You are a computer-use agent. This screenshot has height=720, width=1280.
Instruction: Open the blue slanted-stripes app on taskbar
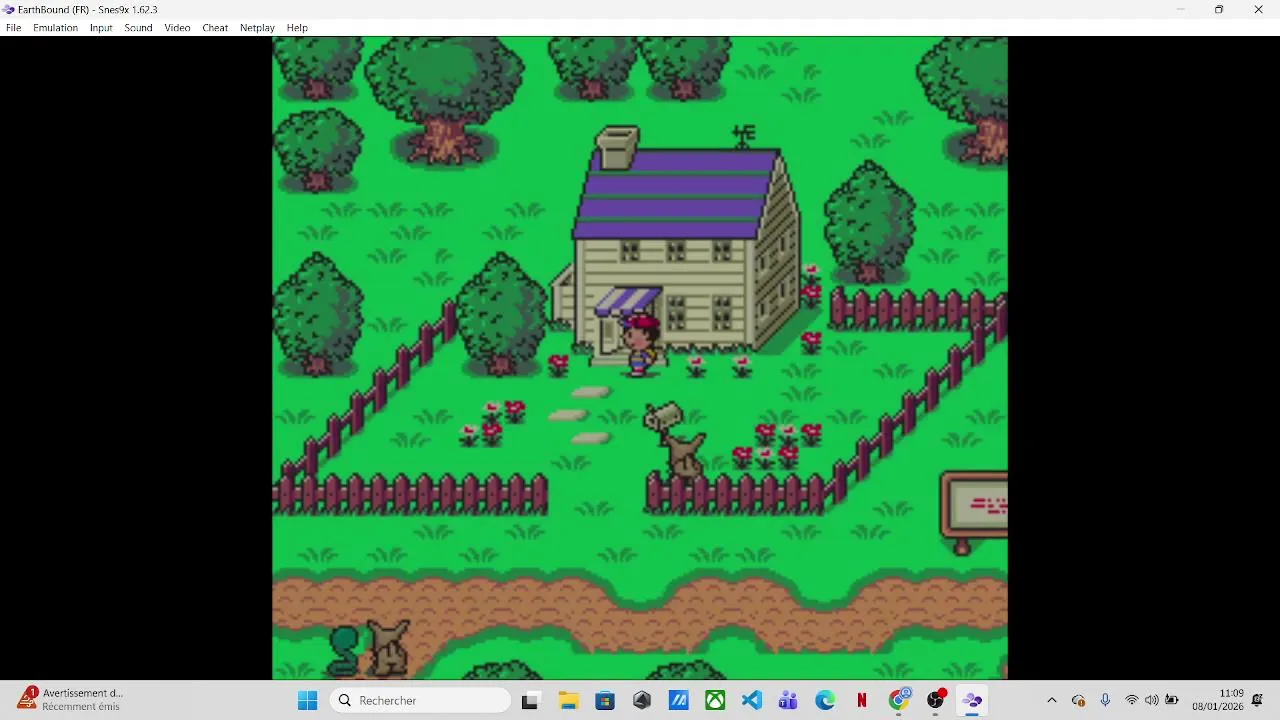pyautogui.click(x=679, y=701)
